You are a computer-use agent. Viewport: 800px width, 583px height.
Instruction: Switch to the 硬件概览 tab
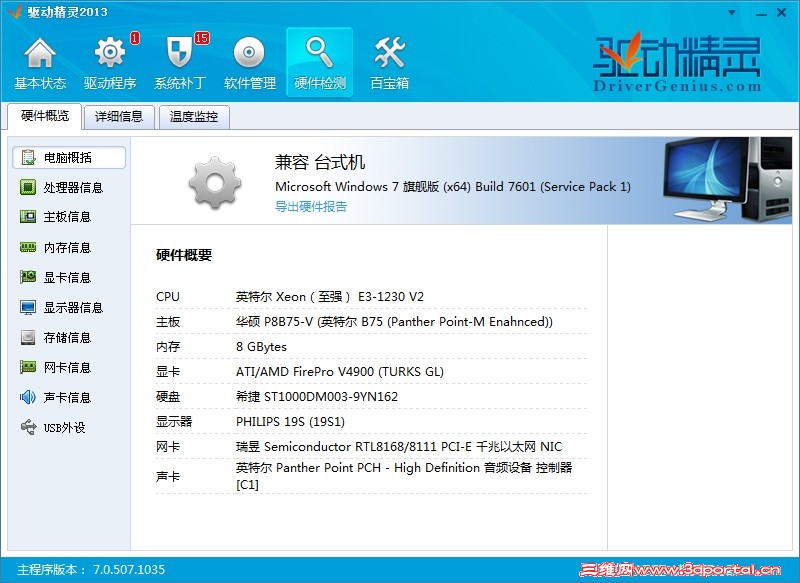[43, 116]
